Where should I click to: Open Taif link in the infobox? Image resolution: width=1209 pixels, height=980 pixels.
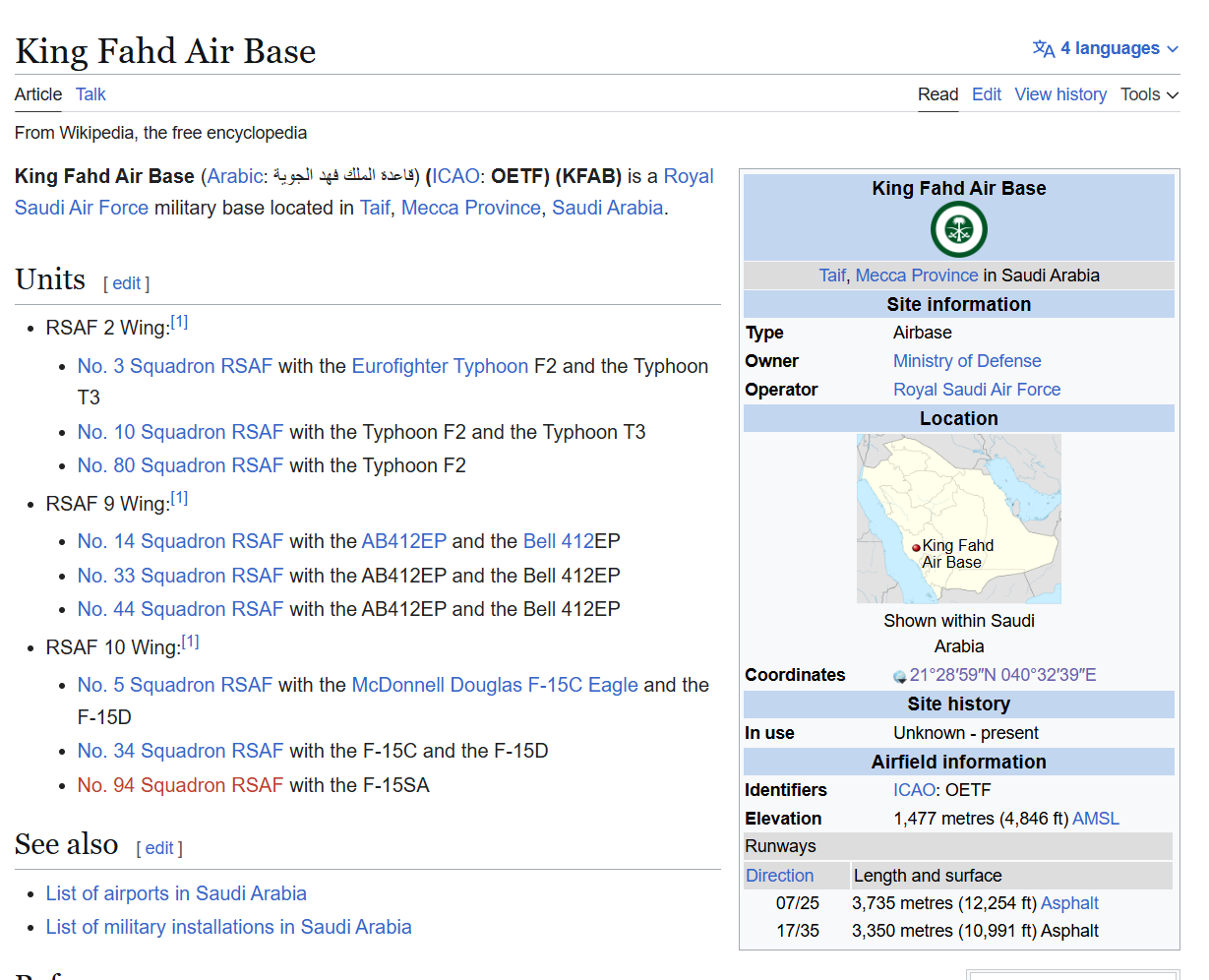[832, 276]
